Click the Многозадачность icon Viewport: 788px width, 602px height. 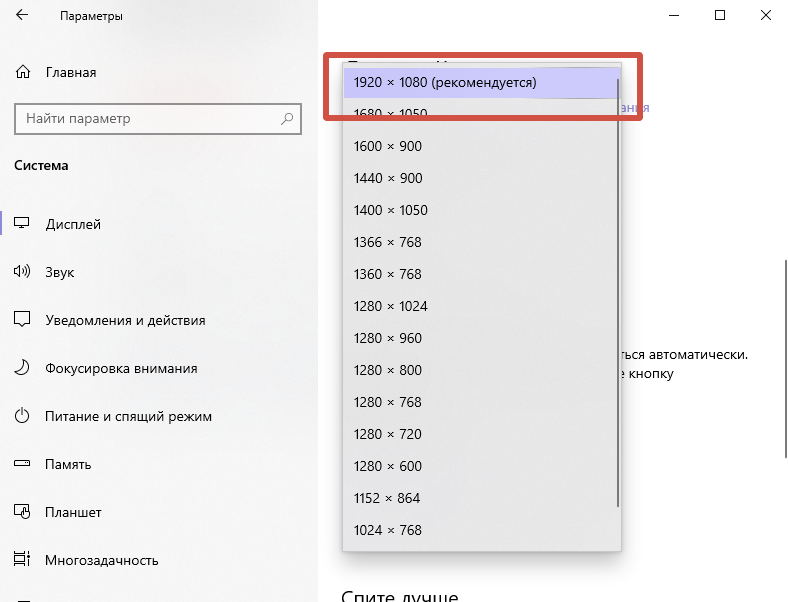pos(22,560)
